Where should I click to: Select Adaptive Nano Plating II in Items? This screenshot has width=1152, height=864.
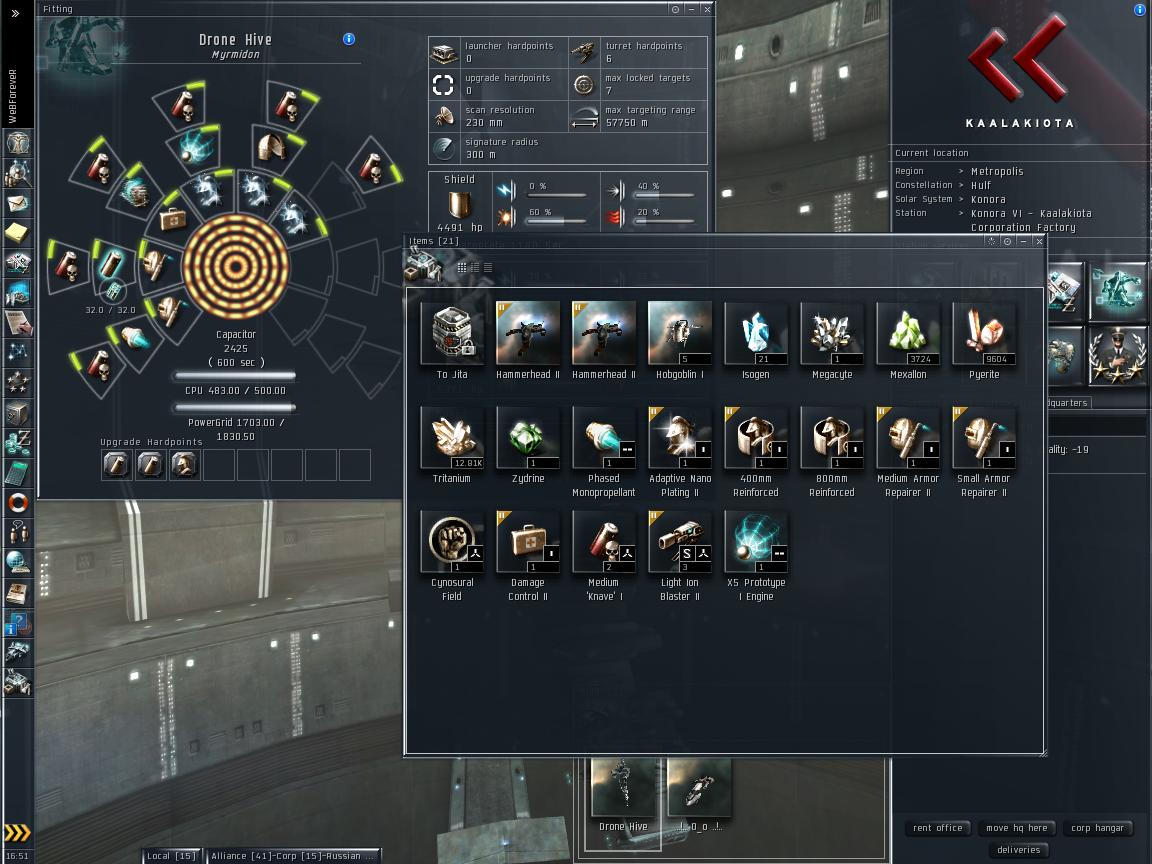680,451
